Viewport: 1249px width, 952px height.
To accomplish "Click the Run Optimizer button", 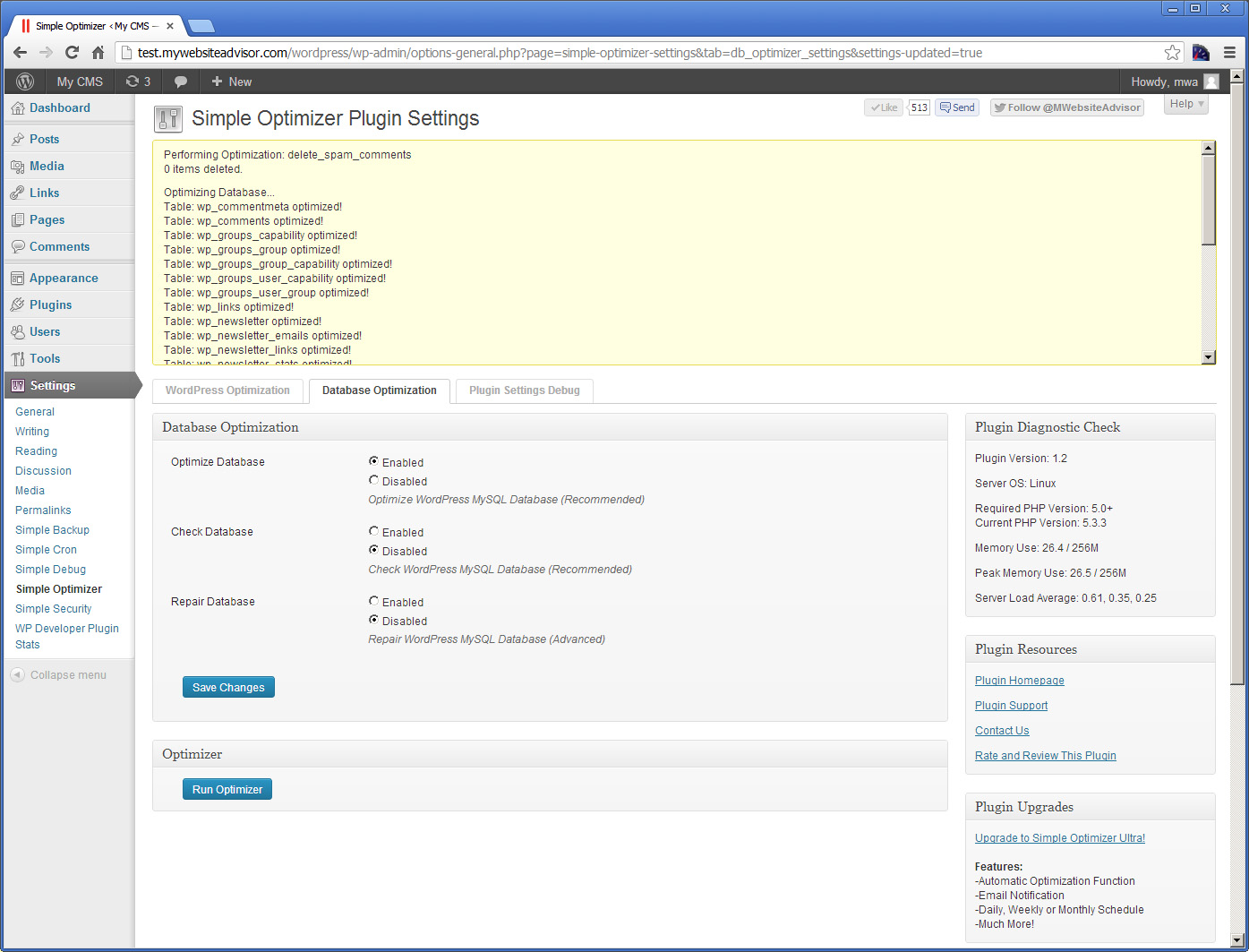I will tap(227, 790).
